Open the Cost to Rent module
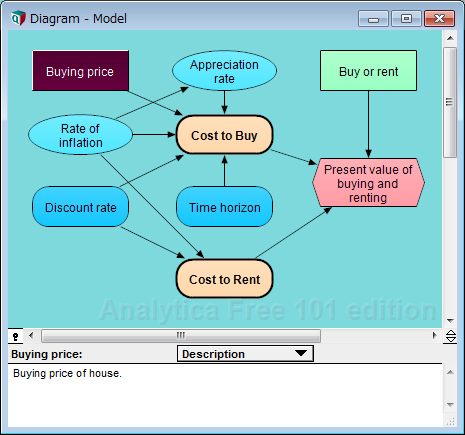The height and width of the screenshot is (435, 465). (224, 279)
